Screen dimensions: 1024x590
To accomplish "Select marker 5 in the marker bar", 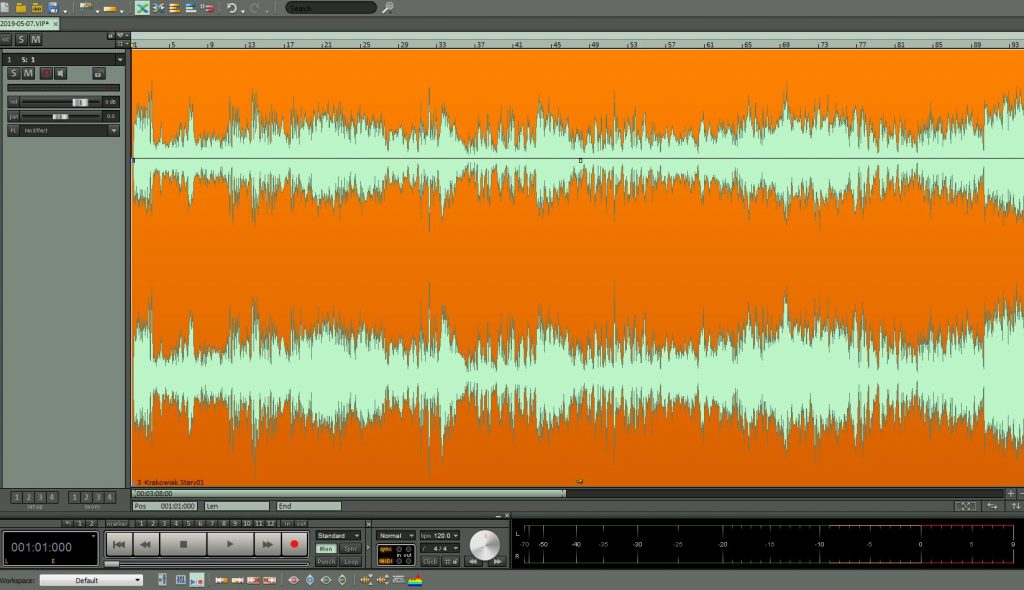I will click(x=189, y=523).
